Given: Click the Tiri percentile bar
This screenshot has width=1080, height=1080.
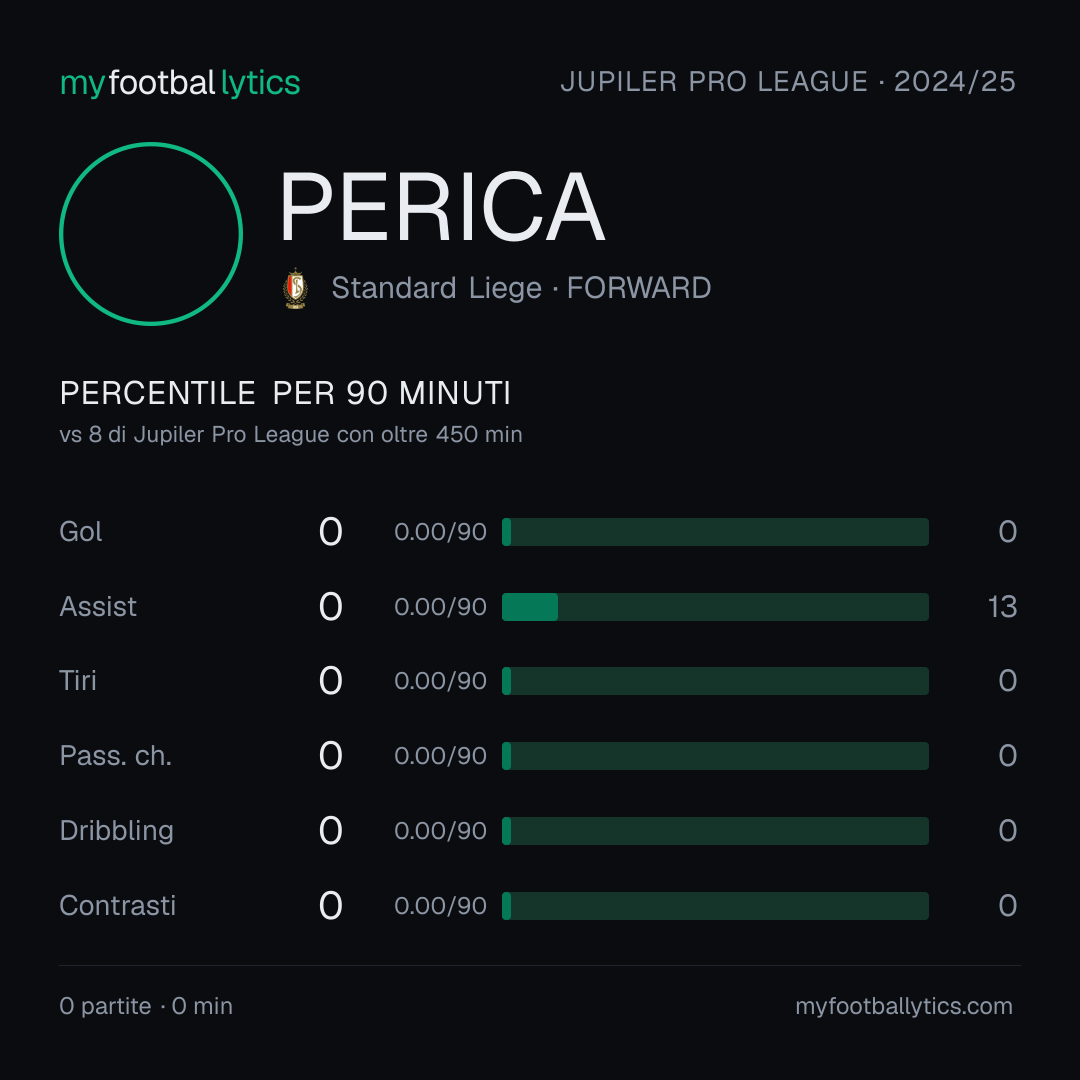Looking at the screenshot, I should [x=715, y=681].
